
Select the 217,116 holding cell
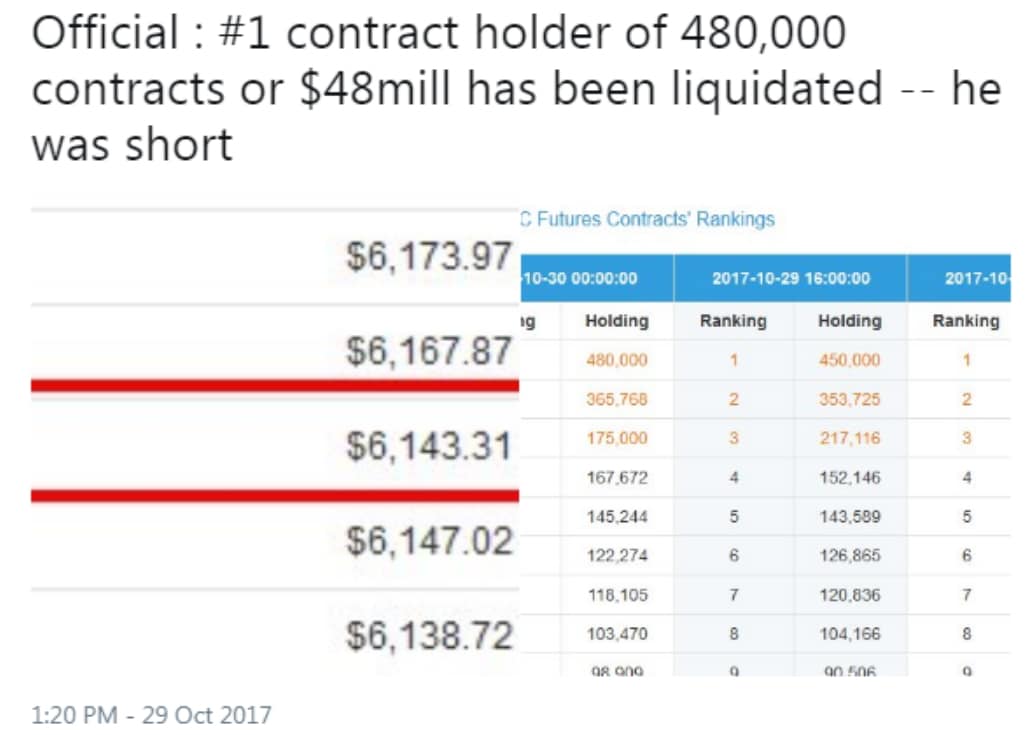point(849,438)
